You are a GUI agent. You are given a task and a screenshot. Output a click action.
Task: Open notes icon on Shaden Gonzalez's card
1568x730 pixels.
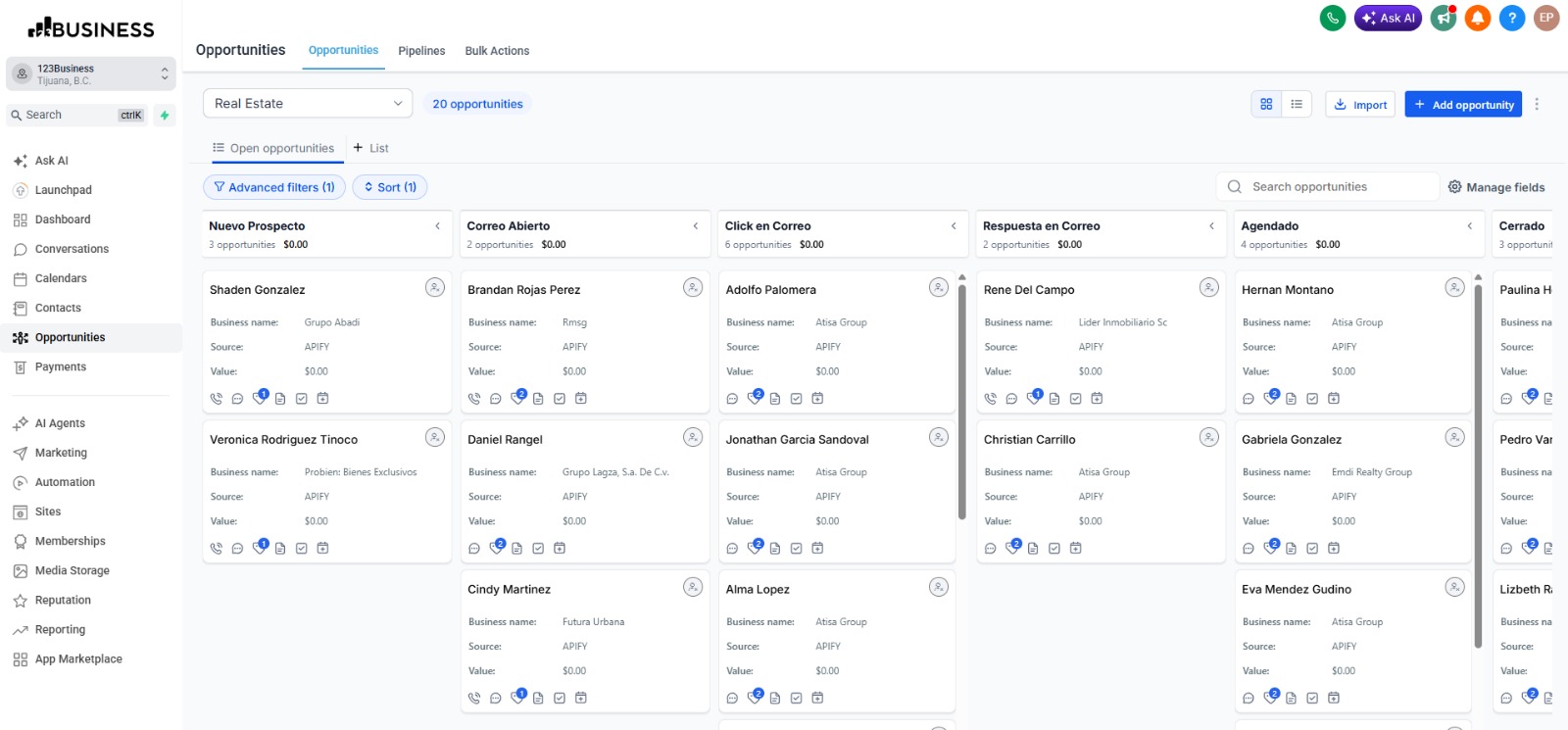pos(280,399)
